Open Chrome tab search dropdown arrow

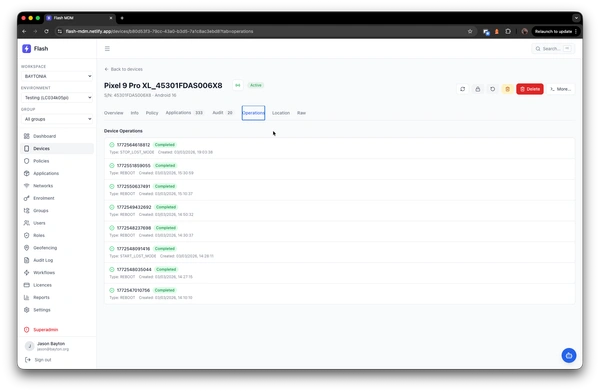(576, 18)
